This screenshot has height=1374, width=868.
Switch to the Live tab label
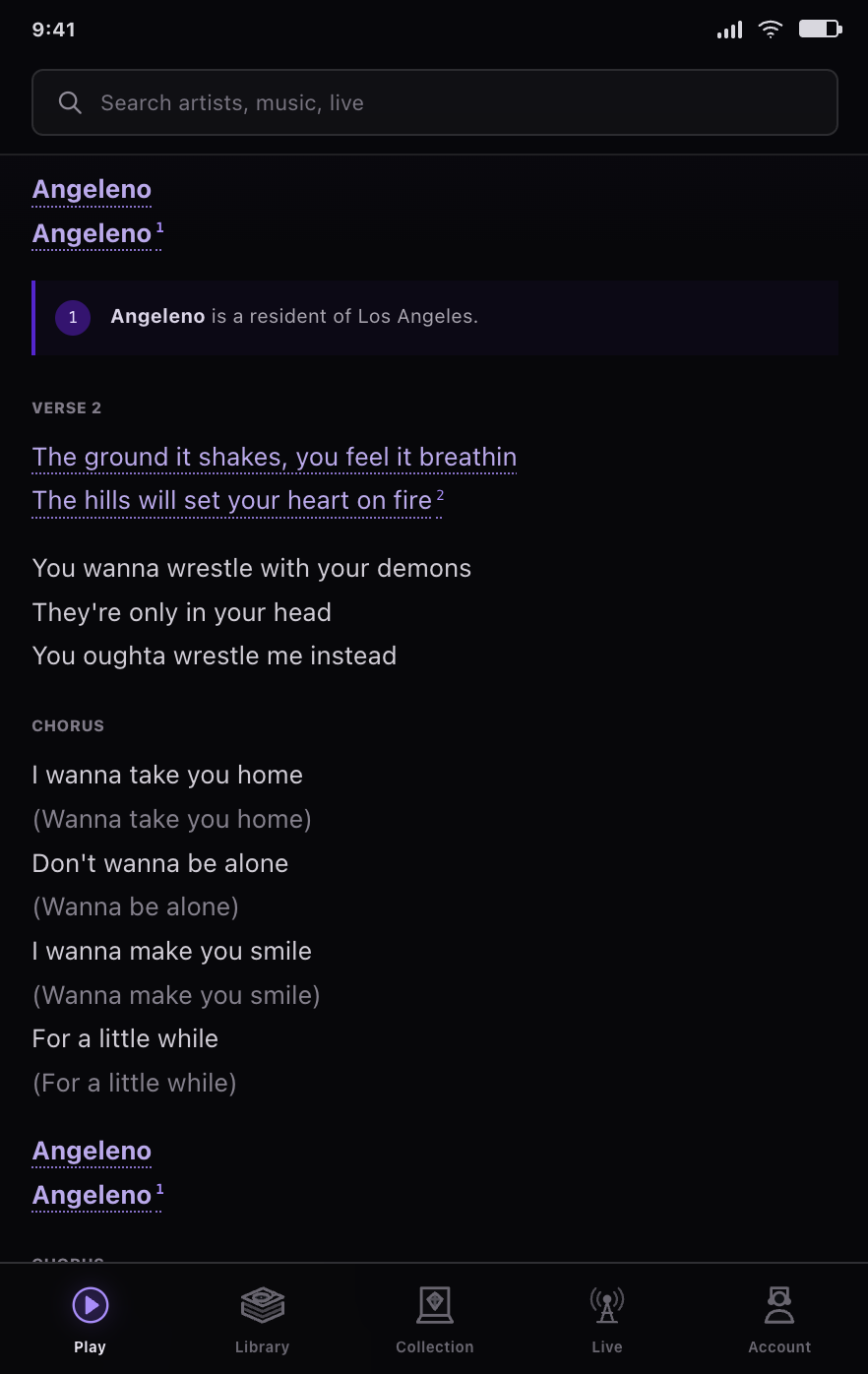tap(607, 1346)
